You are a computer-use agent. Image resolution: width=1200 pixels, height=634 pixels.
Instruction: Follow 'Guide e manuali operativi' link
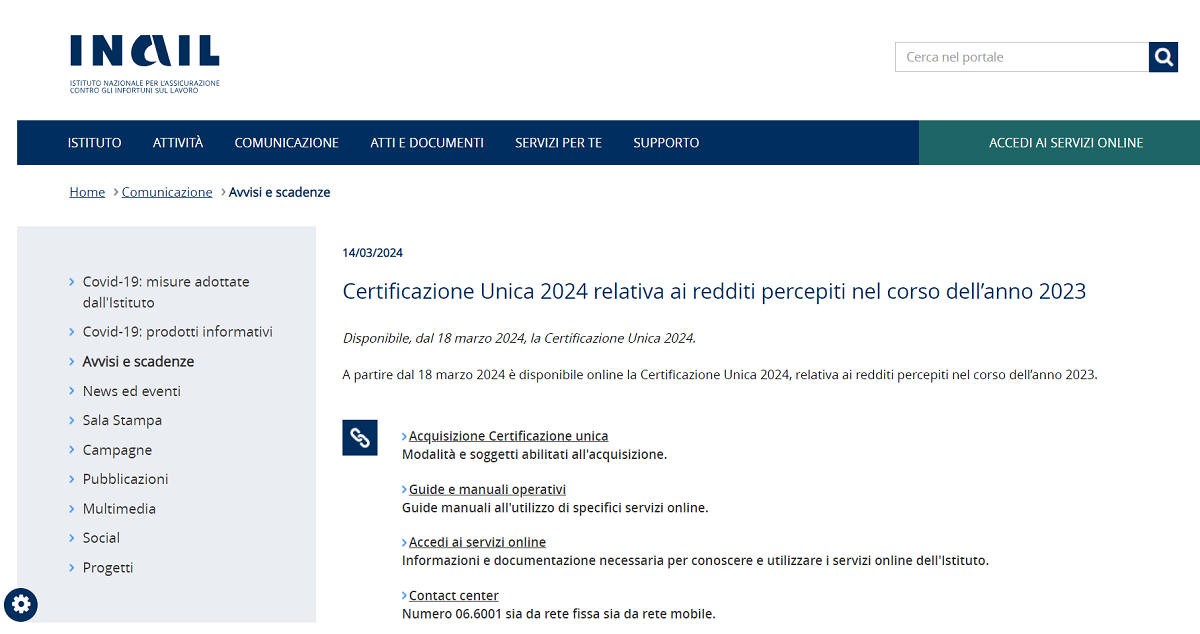coord(487,489)
